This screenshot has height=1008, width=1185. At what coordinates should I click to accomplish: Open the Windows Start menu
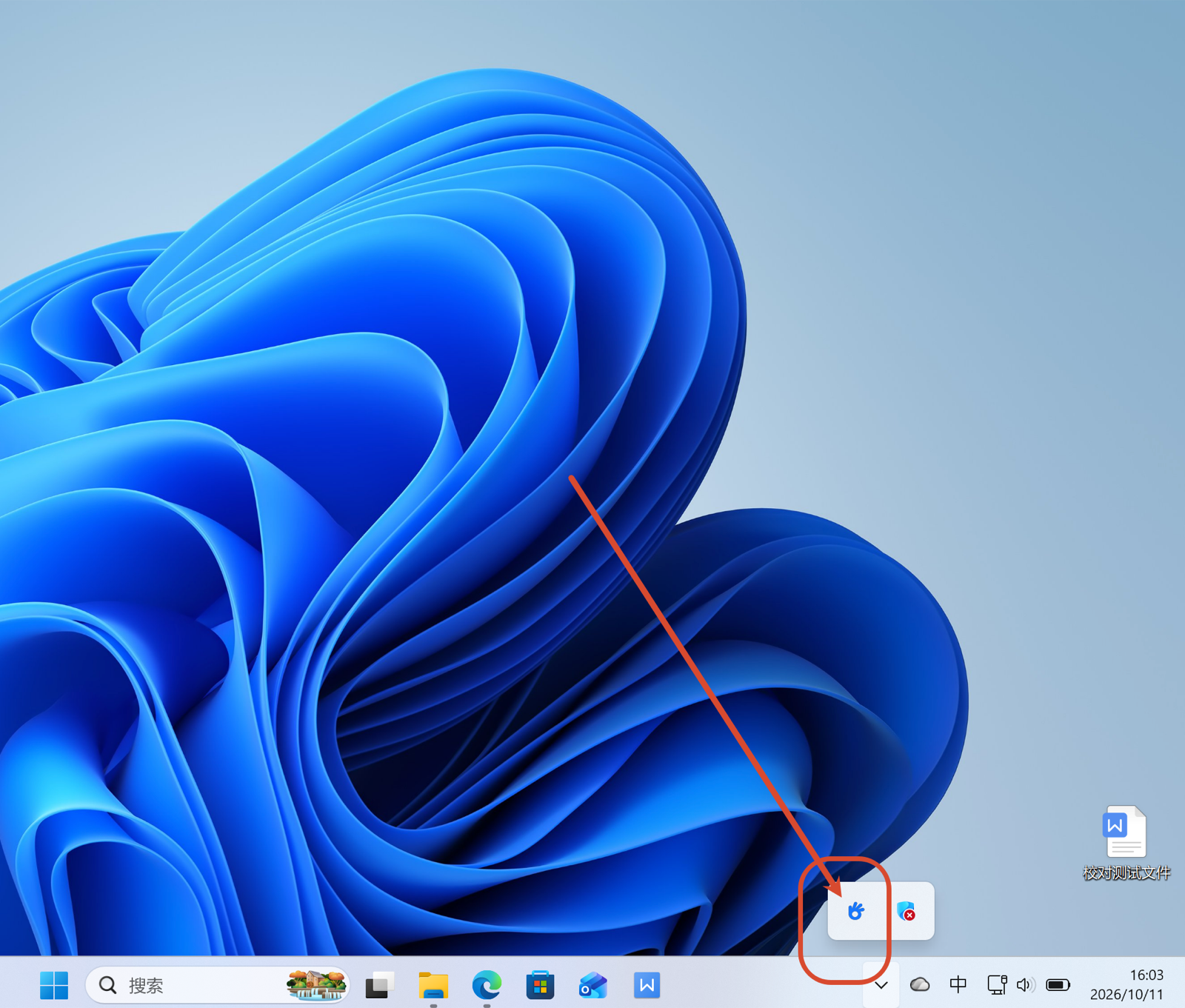(53, 985)
